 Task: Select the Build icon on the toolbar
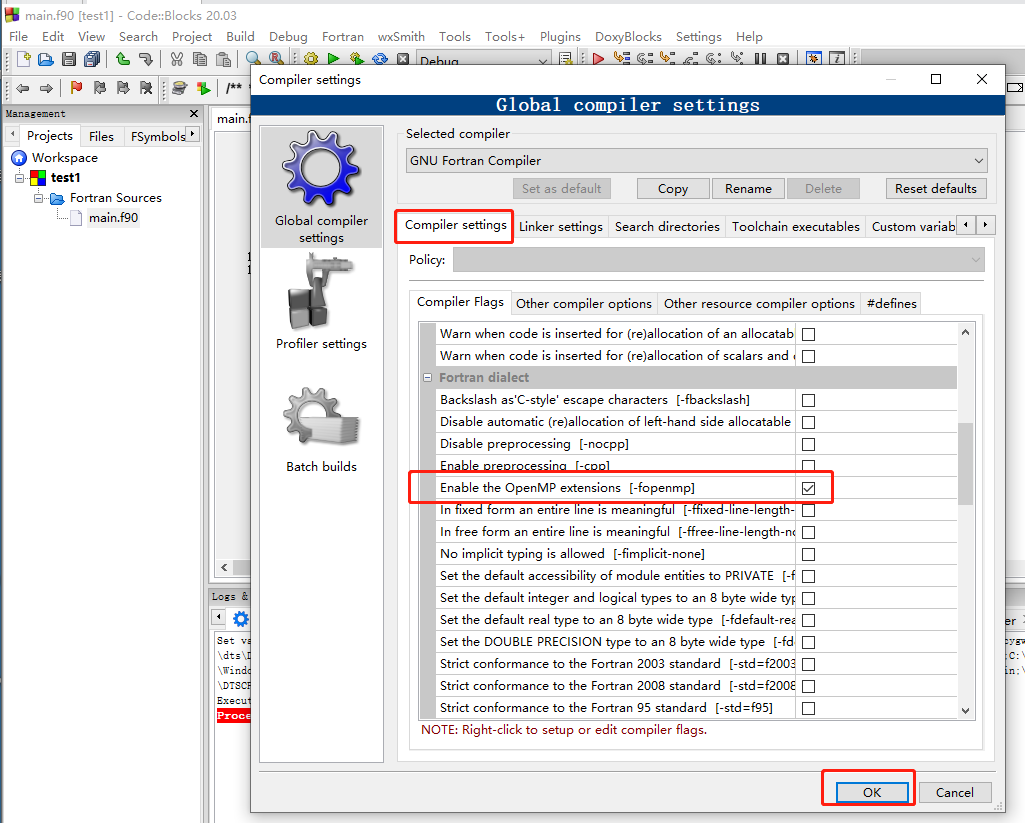pos(310,58)
